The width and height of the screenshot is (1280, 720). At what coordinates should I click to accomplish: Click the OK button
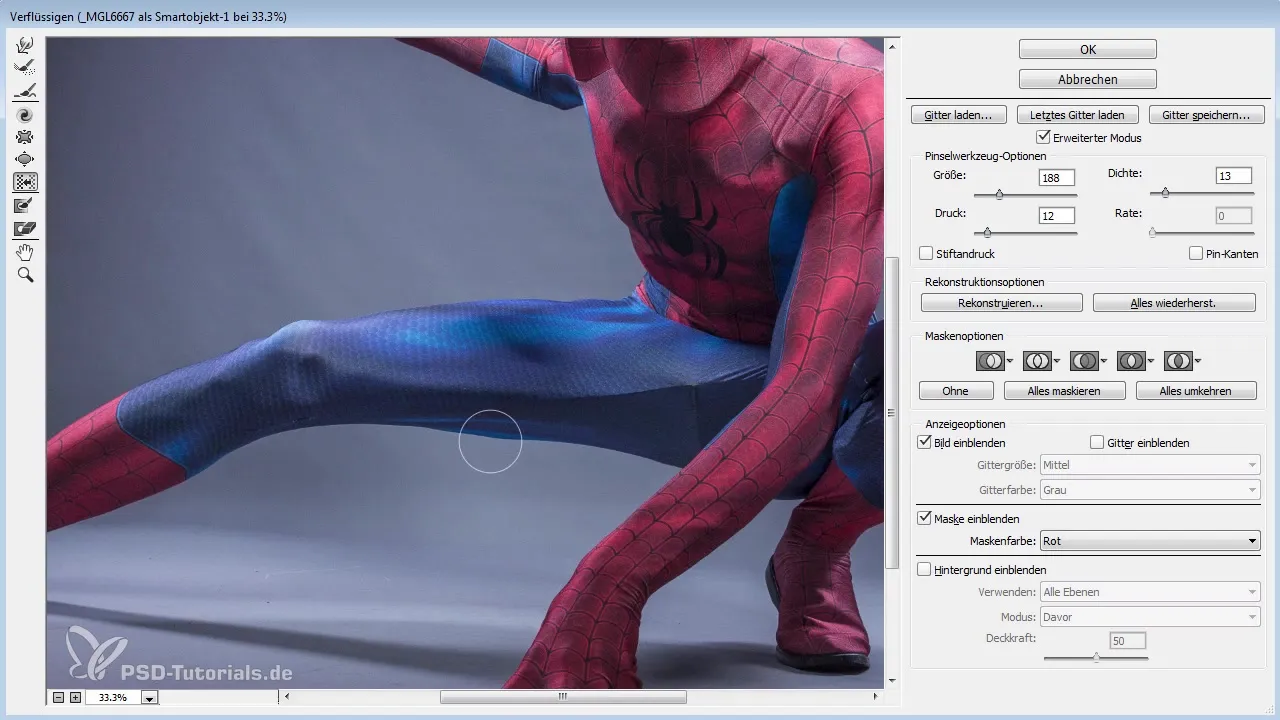tap(1088, 49)
